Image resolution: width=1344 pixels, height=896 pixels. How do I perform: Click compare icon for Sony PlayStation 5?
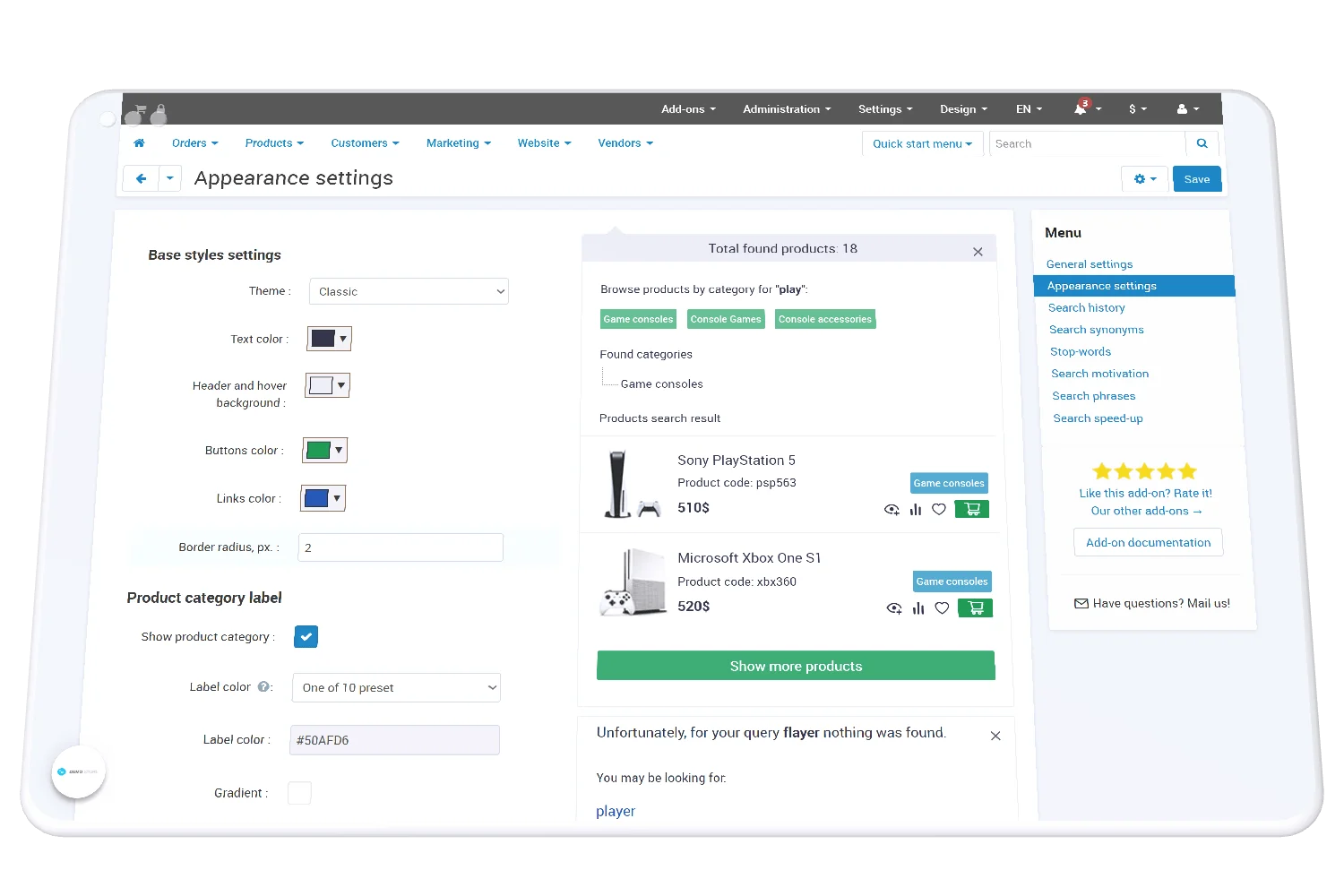(916, 510)
